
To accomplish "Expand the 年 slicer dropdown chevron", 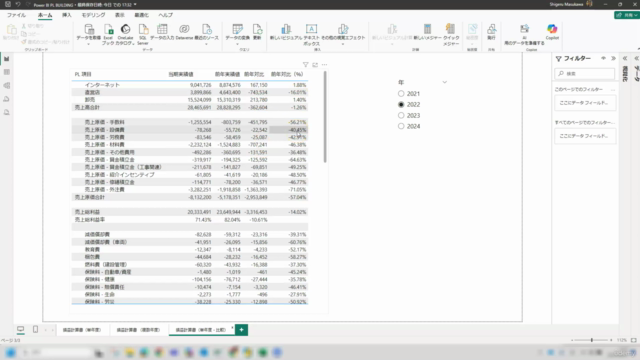I will point(444,82).
